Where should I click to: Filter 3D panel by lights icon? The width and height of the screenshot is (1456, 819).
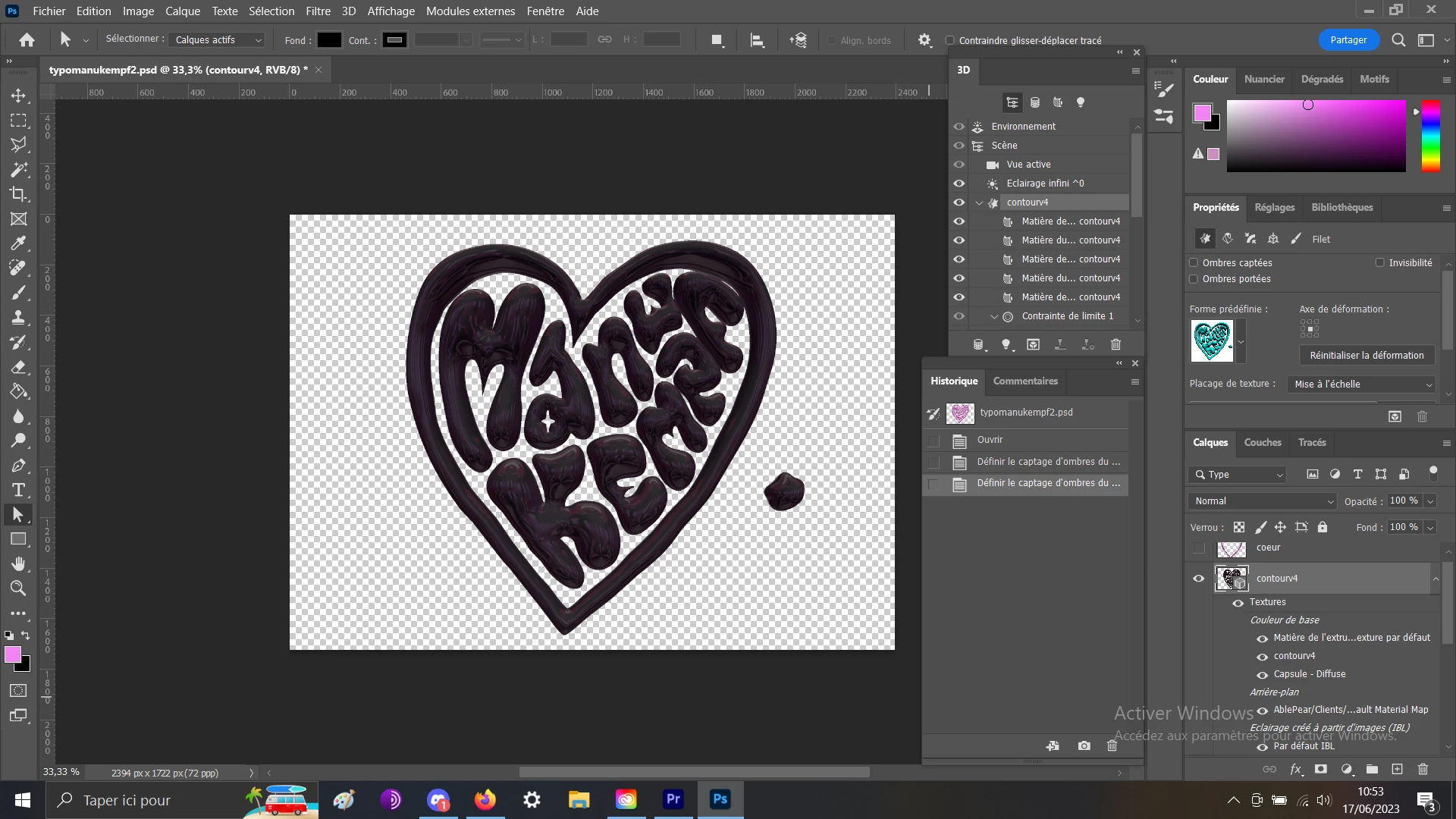point(1081,102)
